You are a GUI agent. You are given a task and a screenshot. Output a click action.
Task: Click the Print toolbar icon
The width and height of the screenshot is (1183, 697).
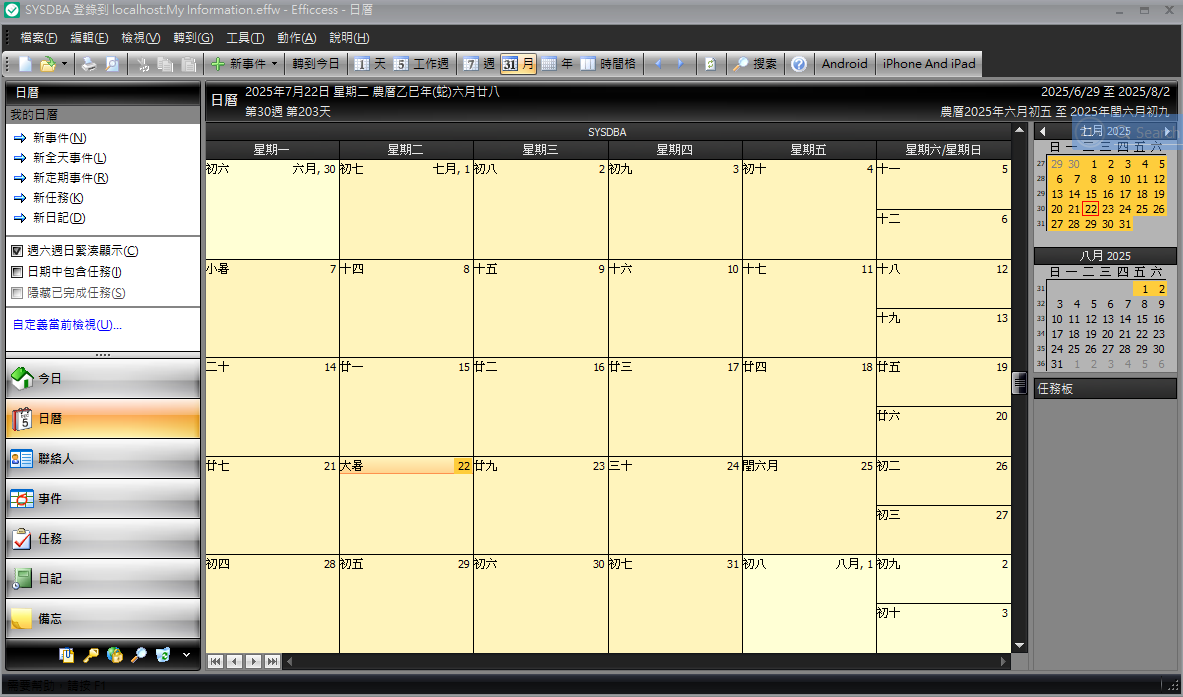(x=89, y=64)
